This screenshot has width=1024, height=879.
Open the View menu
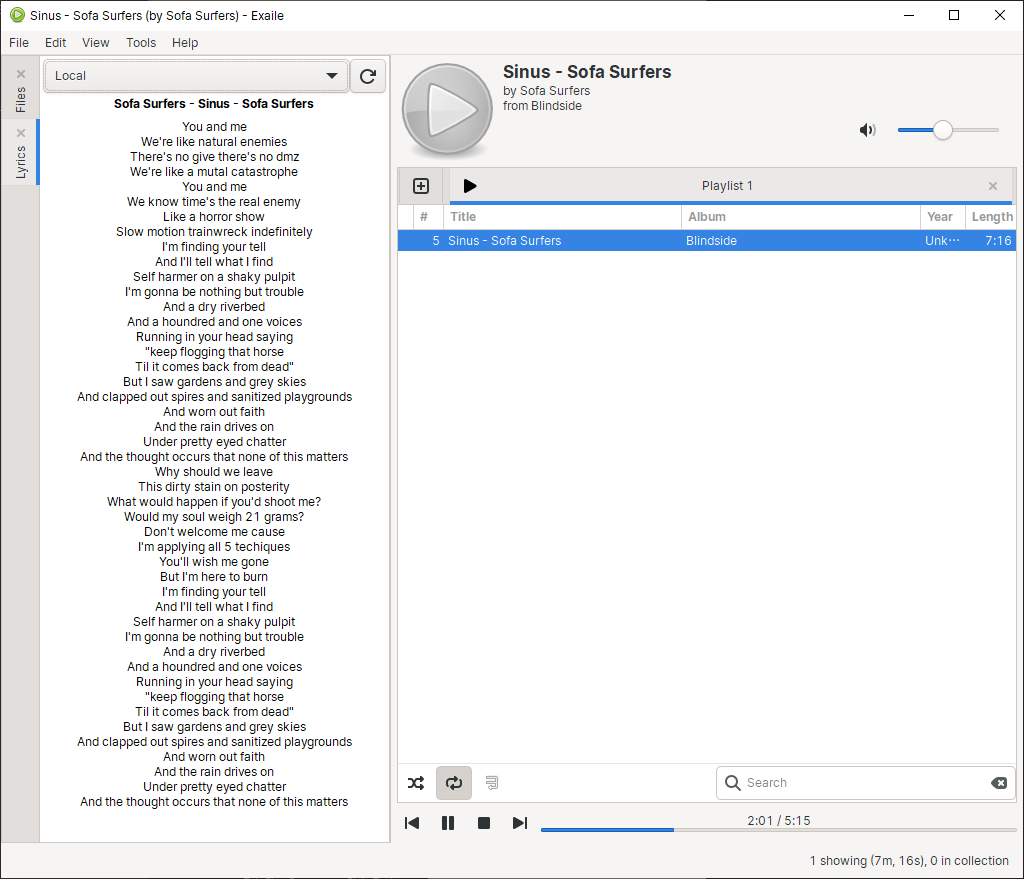click(x=95, y=42)
